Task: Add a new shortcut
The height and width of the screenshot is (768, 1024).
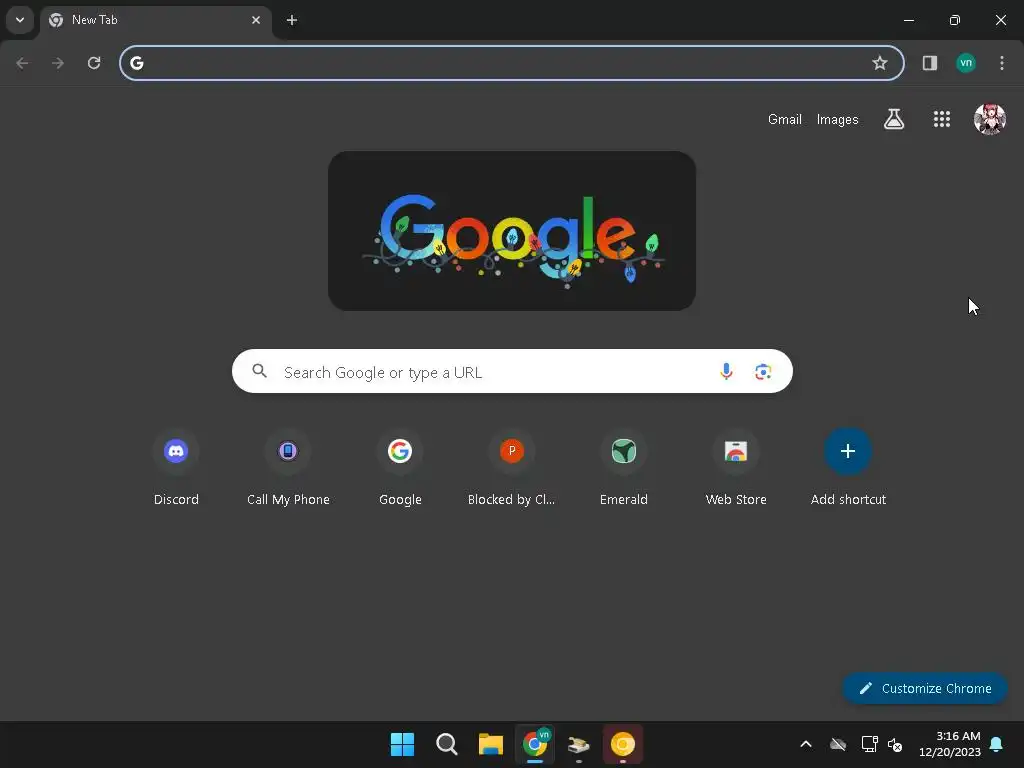Action: click(848, 468)
